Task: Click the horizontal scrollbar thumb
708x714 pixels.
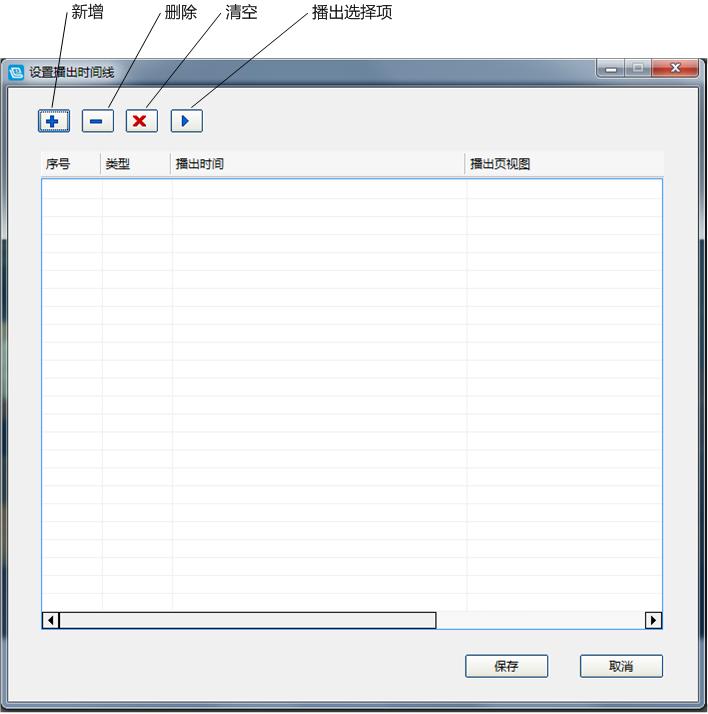Action: pyautogui.click(x=248, y=620)
